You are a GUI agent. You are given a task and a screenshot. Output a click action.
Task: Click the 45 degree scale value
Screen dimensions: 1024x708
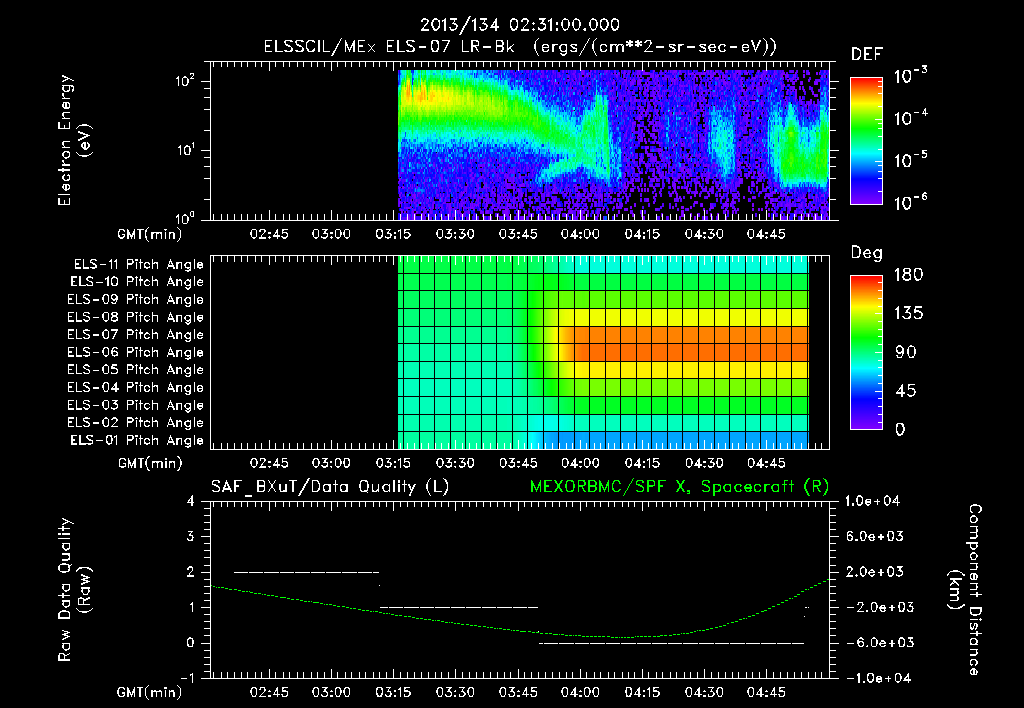[906, 391]
